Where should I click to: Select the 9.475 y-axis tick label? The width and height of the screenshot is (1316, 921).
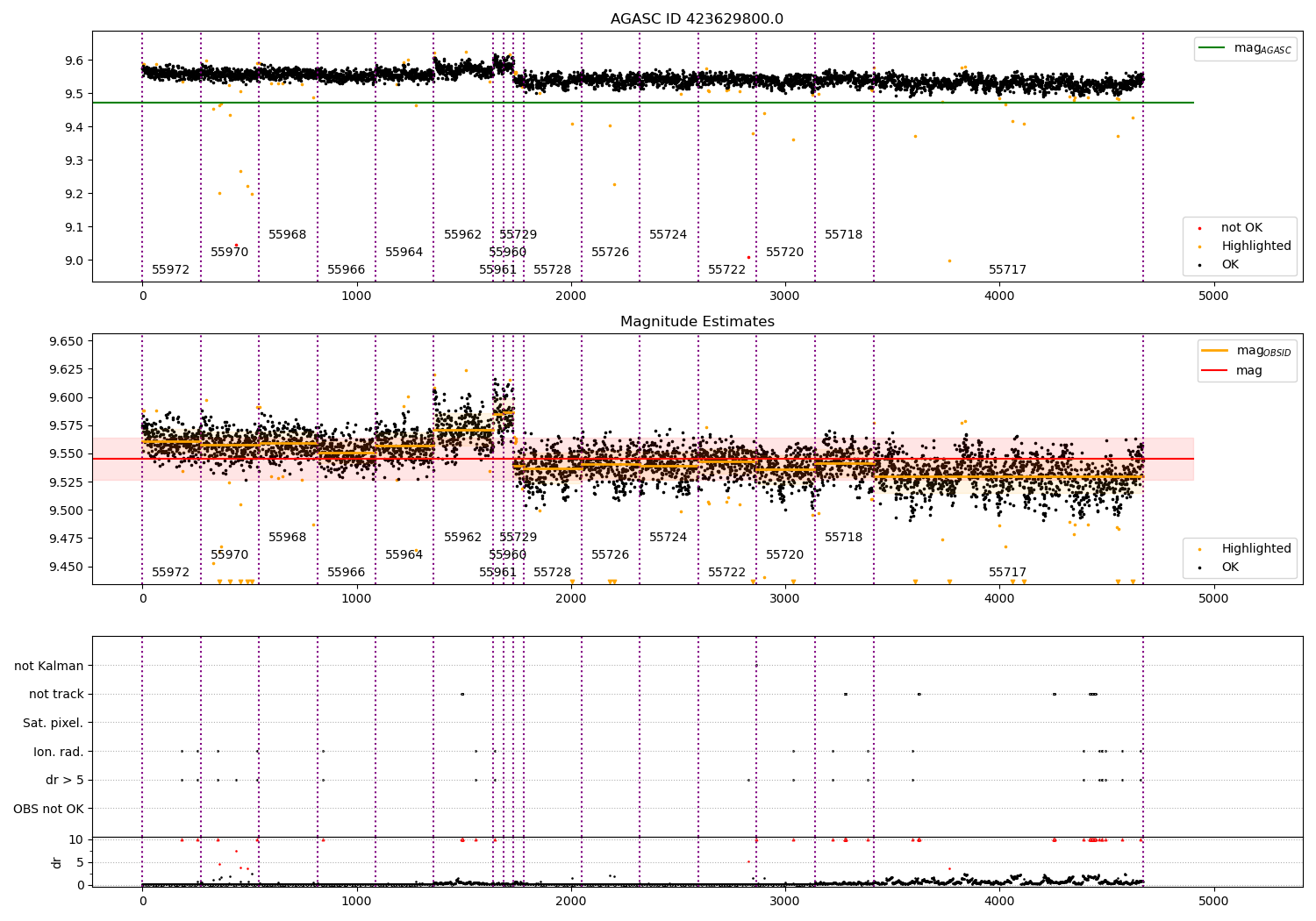(x=67, y=539)
